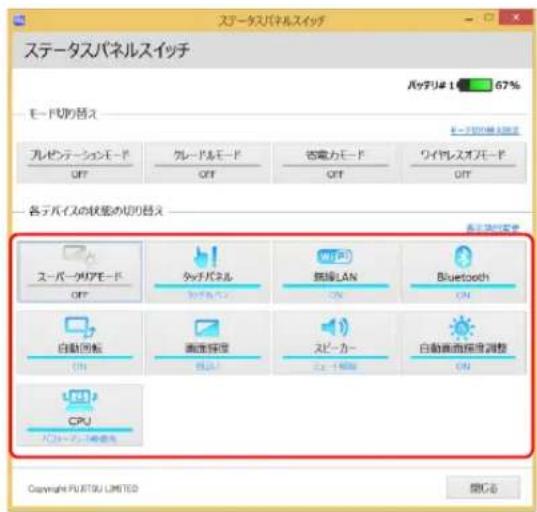Click the スピーカー speaker icon tile
Screen dimensions: 537x512
(x=335, y=343)
